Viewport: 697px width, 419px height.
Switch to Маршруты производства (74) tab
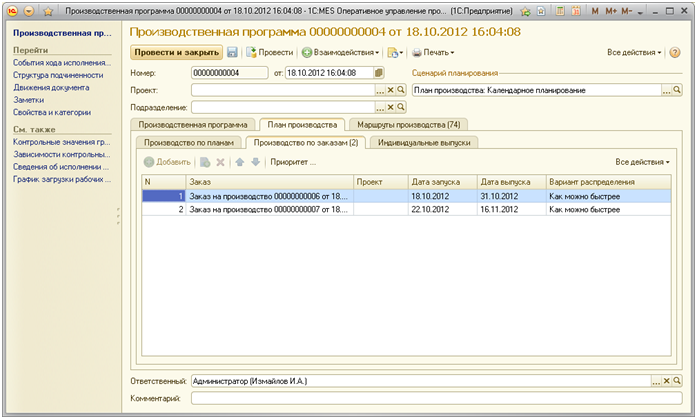[409, 125]
